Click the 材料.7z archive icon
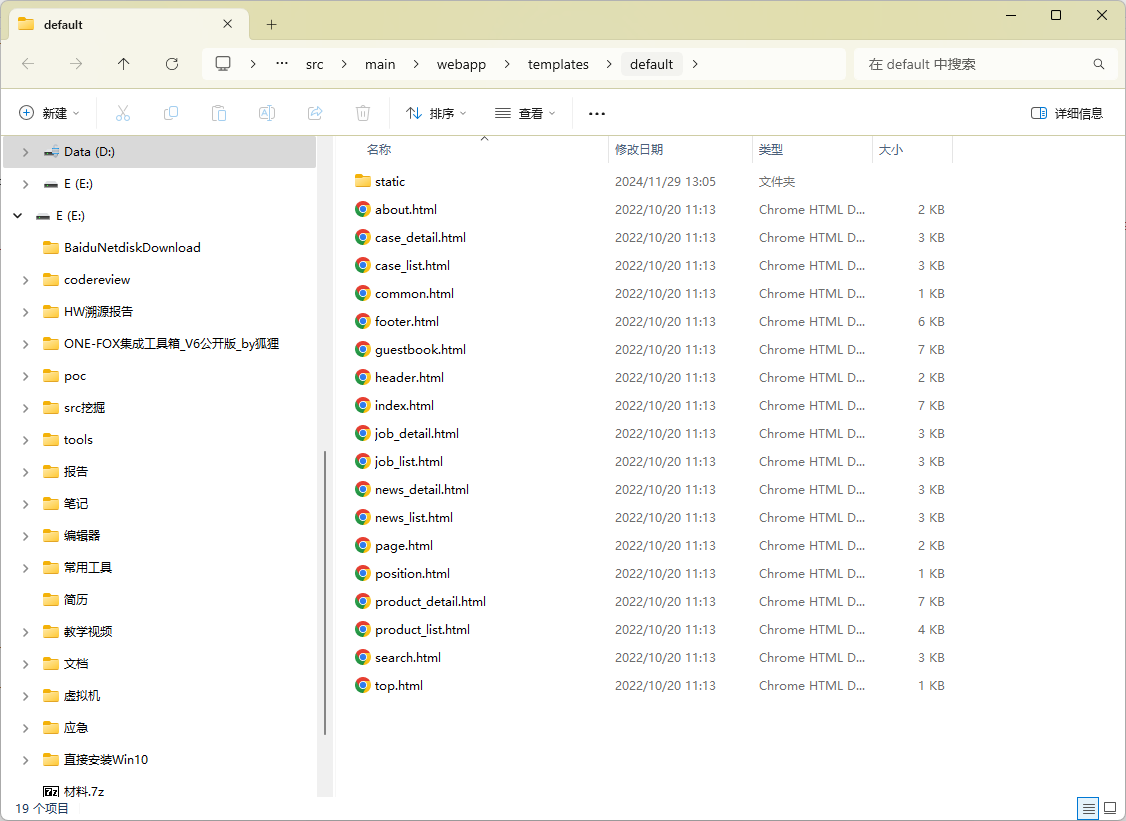Screen dimensions: 1126x821 pos(51,792)
